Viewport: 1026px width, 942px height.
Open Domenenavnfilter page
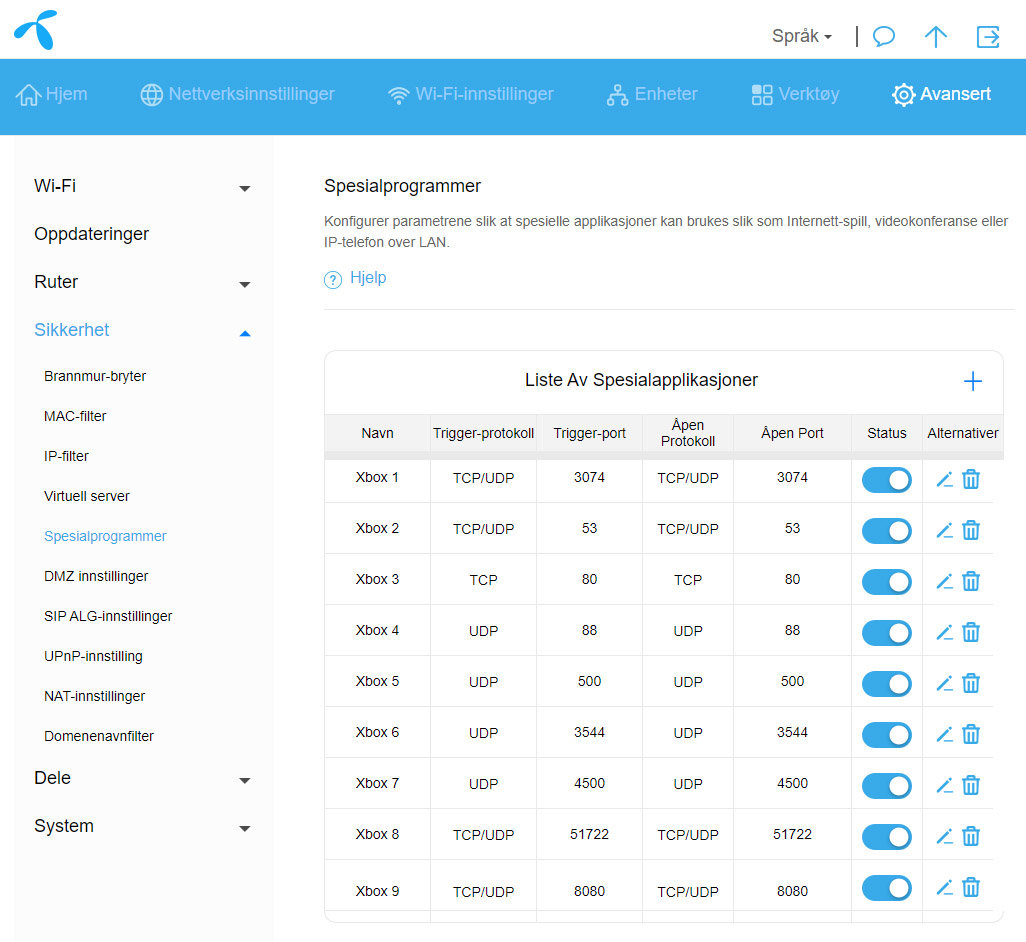[x=99, y=736]
